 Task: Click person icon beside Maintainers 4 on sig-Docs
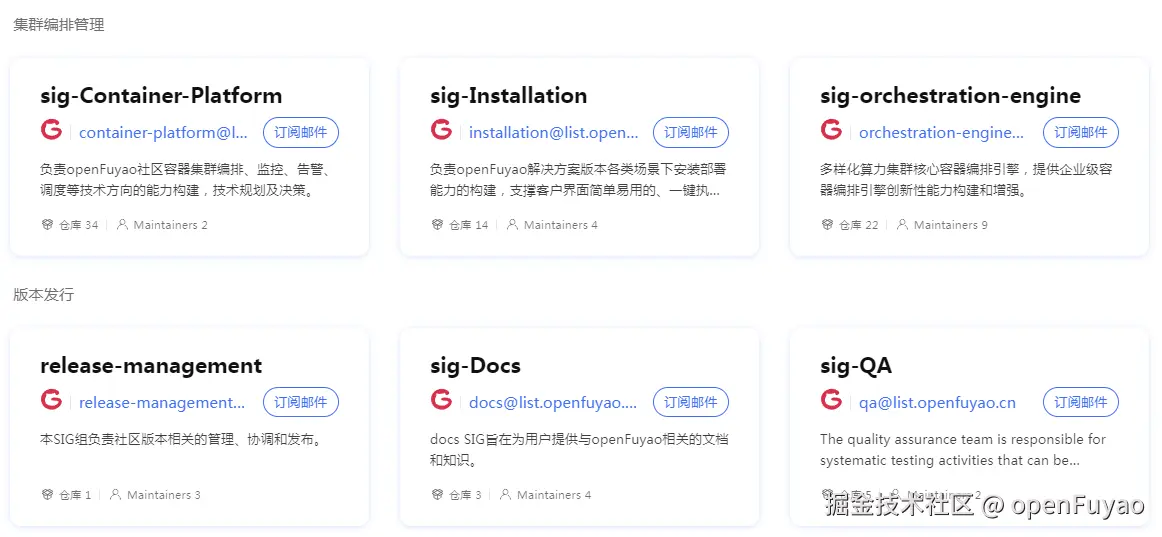[x=505, y=494]
